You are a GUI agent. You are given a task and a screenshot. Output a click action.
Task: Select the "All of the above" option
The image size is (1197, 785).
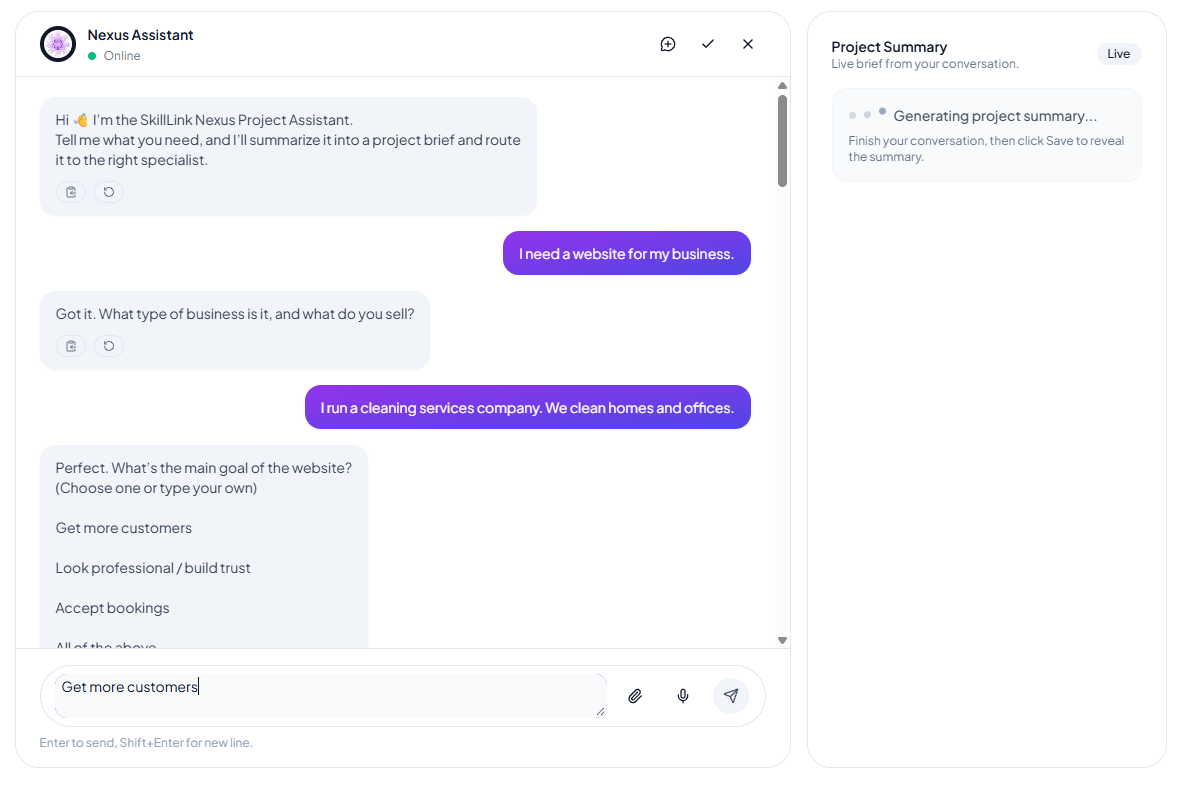[x=106, y=645]
